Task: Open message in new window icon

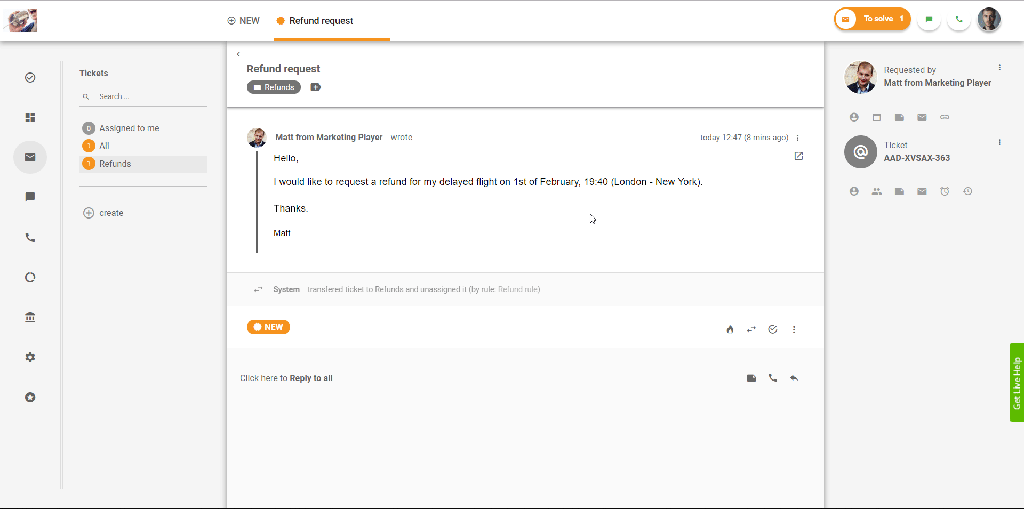Action: click(x=798, y=156)
